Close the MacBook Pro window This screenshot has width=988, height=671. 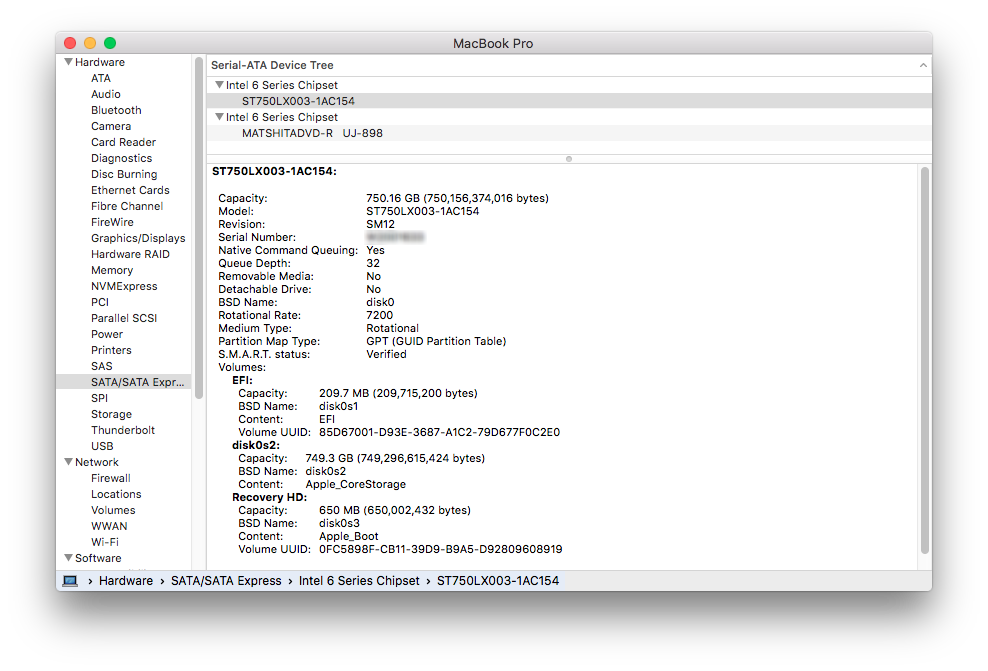pyautogui.click(x=70, y=43)
